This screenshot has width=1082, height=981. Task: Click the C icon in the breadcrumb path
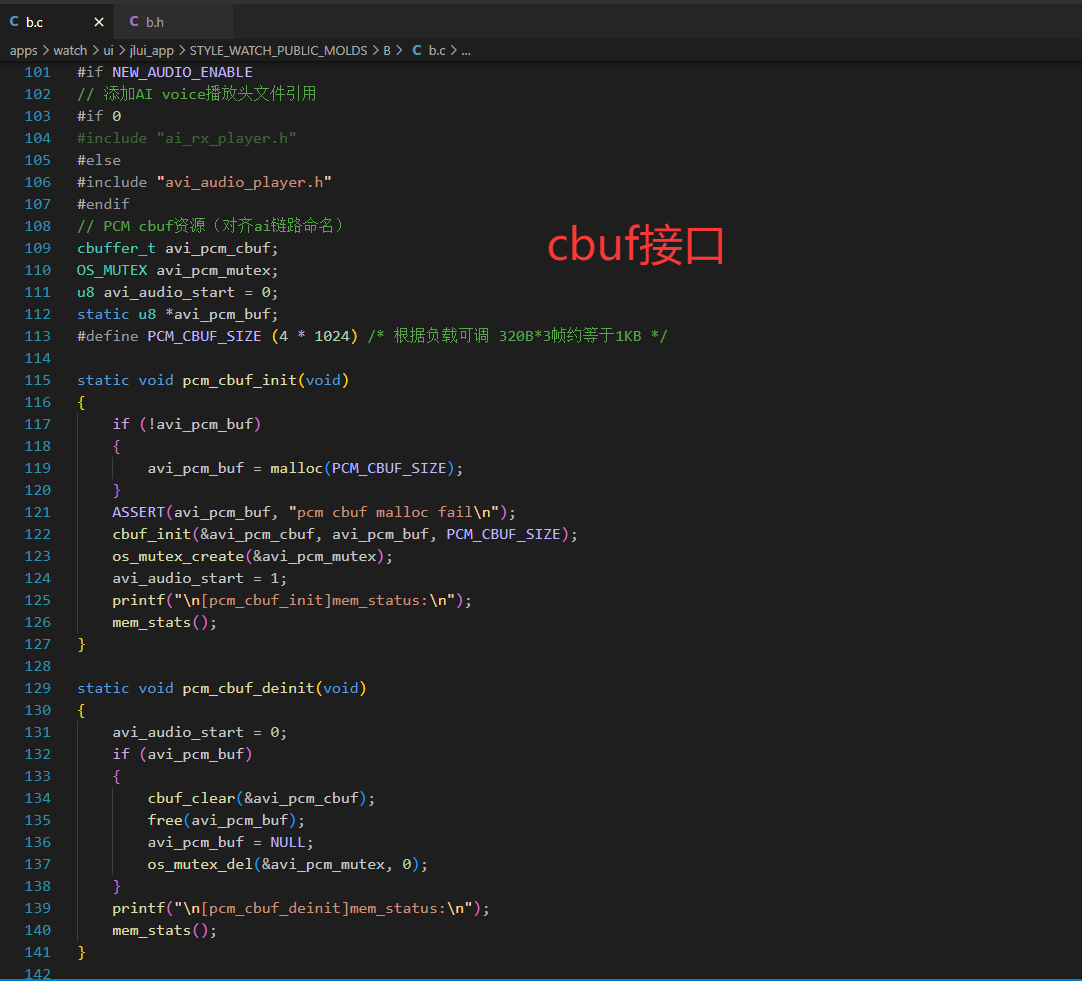[x=417, y=50]
